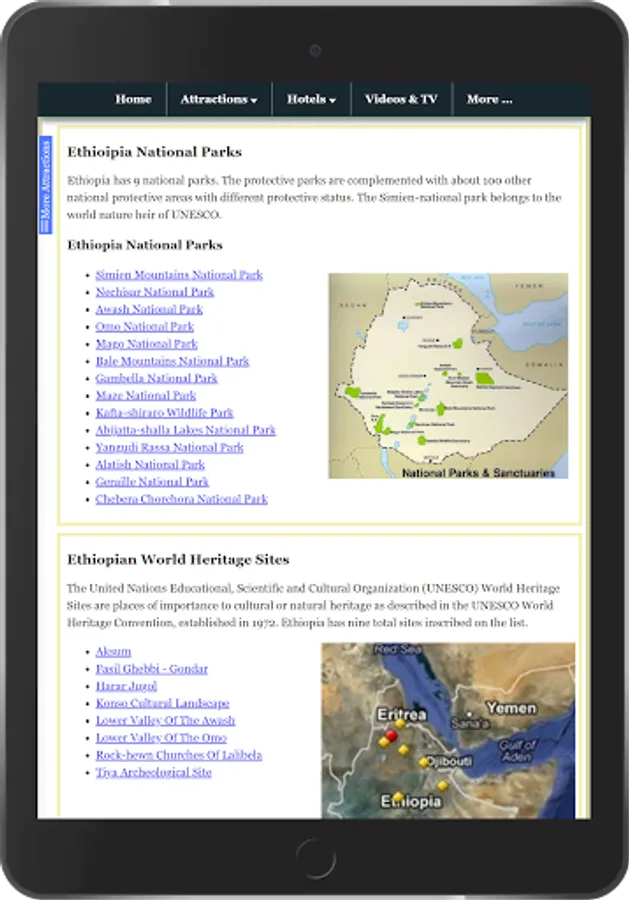Open Omo National Park link
629x900 pixels.
coord(145,327)
